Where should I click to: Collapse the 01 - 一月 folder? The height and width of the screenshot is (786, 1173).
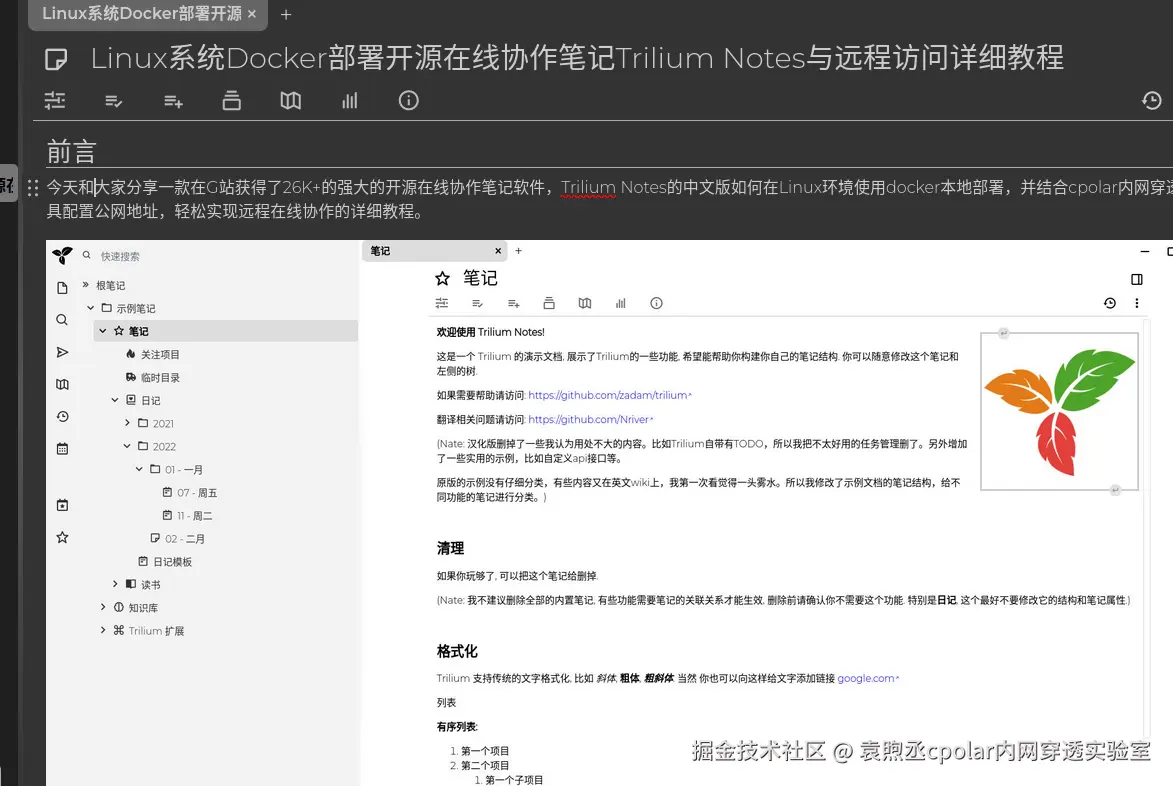tap(139, 470)
